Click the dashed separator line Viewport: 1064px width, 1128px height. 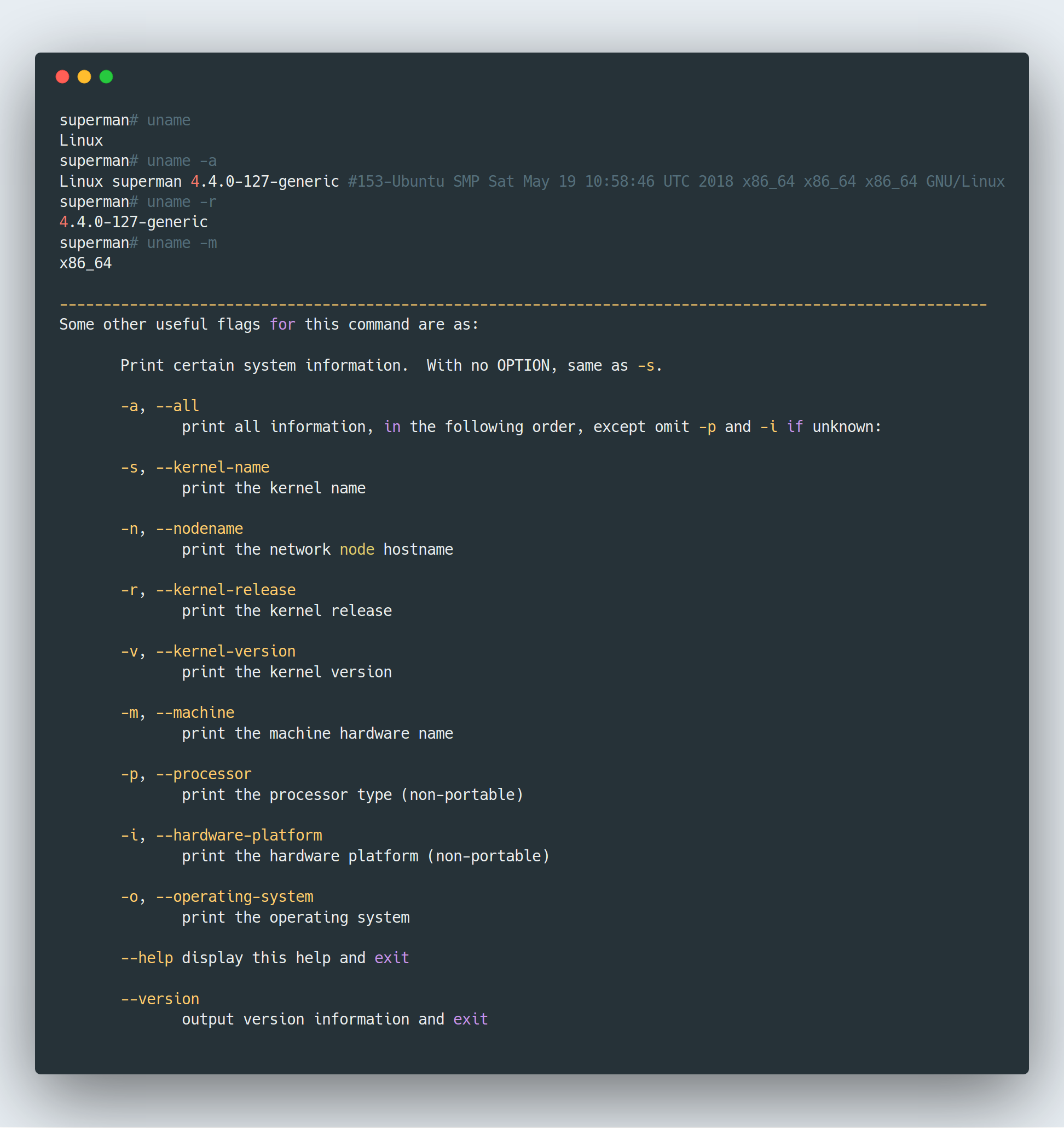point(522,303)
